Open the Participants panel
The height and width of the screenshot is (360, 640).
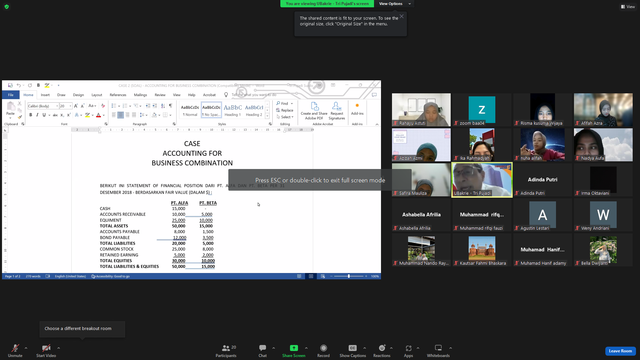pos(226,350)
